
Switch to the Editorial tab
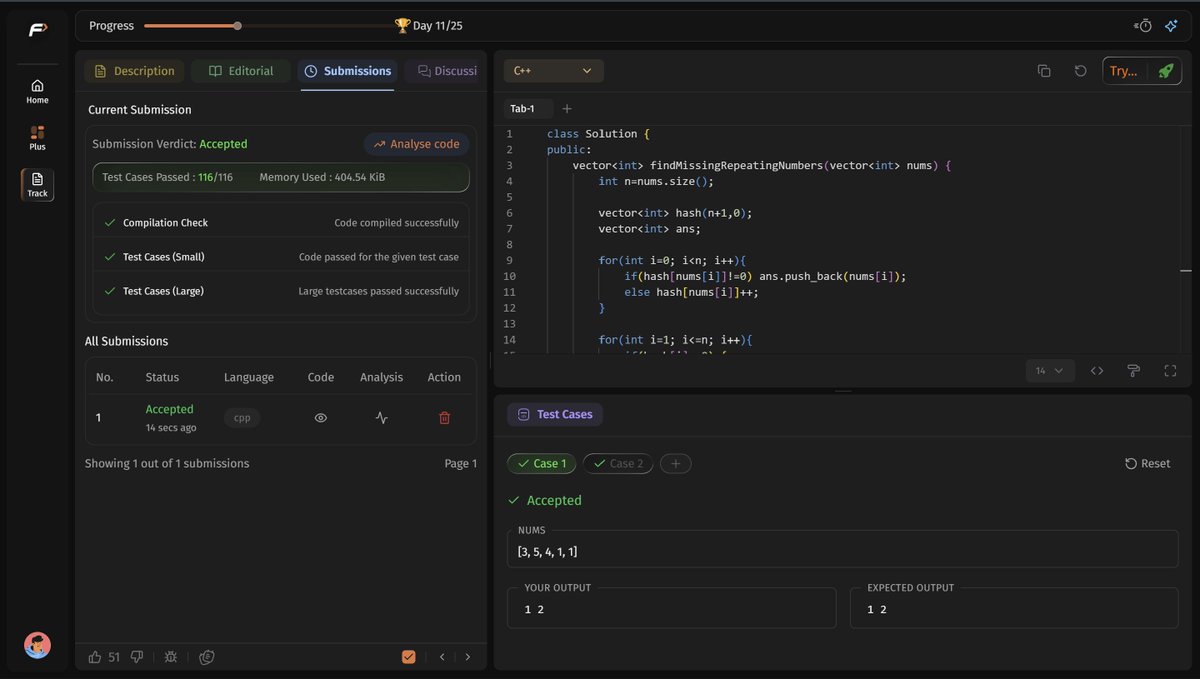point(241,71)
